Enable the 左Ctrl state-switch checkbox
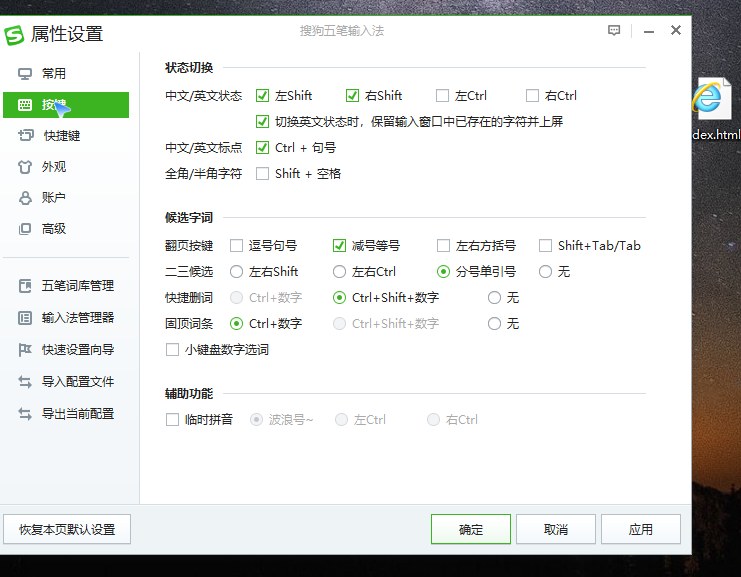 click(x=442, y=95)
